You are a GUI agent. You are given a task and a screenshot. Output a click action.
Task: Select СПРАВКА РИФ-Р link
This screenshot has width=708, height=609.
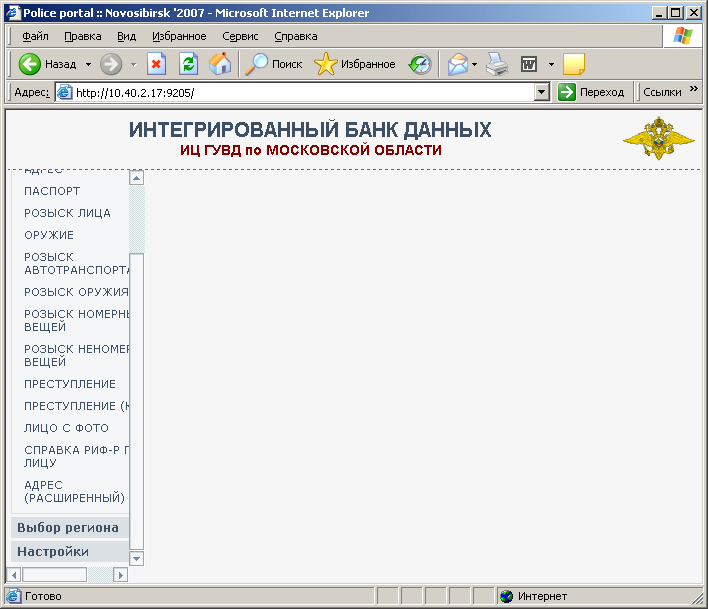76,456
